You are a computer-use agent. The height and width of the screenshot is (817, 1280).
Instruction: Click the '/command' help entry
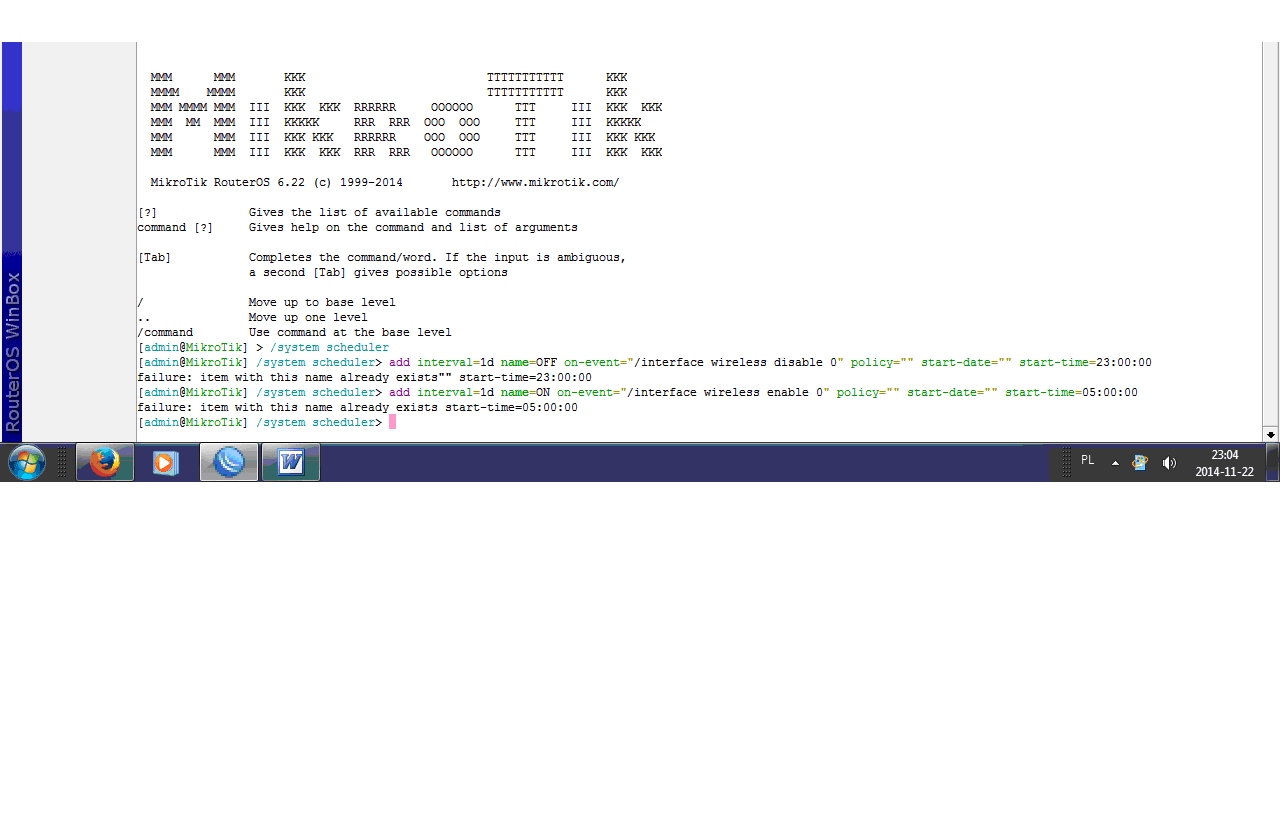coord(165,333)
